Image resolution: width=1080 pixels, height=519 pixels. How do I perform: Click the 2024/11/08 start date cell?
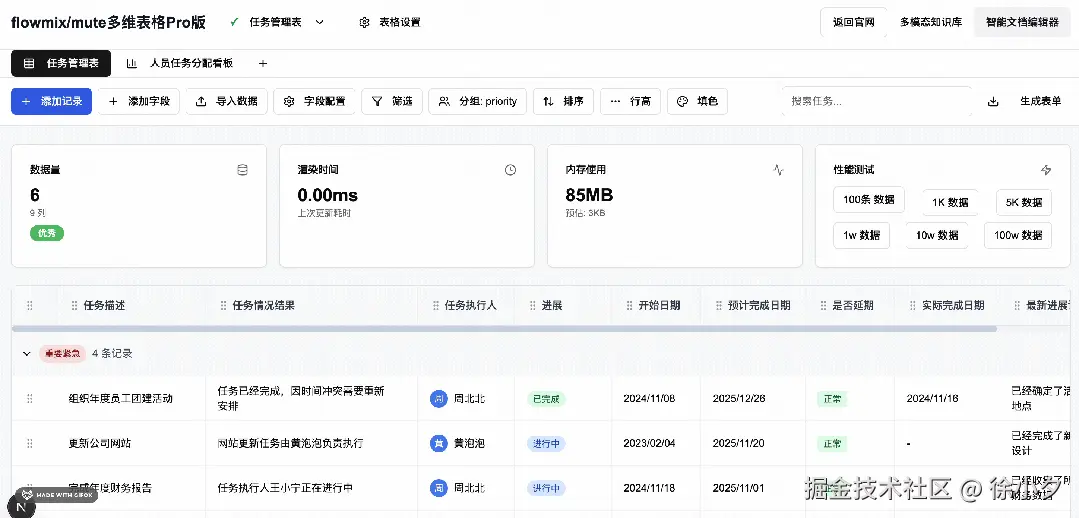click(x=650, y=399)
